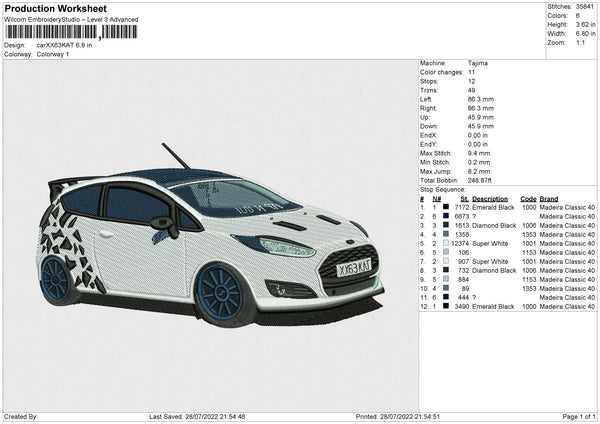This screenshot has width=600, height=424.
Task: Click the EndY: label
Action: click(x=428, y=145)
